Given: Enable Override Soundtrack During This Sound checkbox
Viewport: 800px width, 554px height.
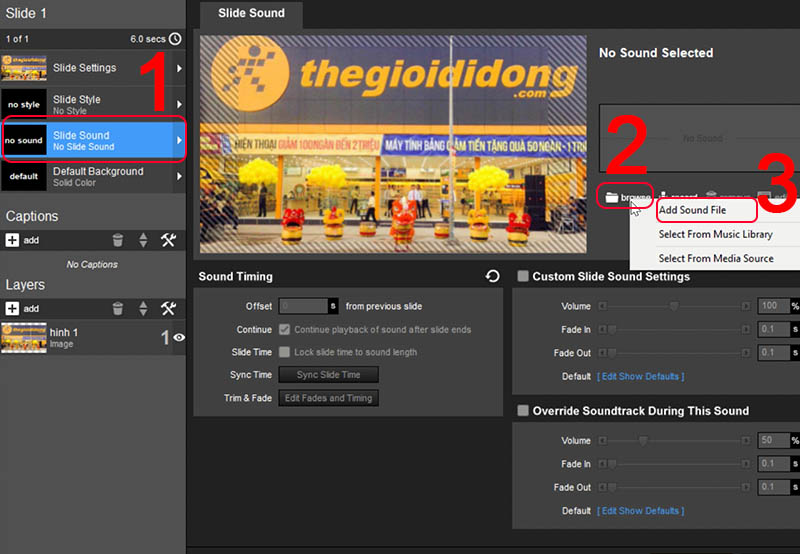Looking at the screenshot, I should tap(523, 410).
